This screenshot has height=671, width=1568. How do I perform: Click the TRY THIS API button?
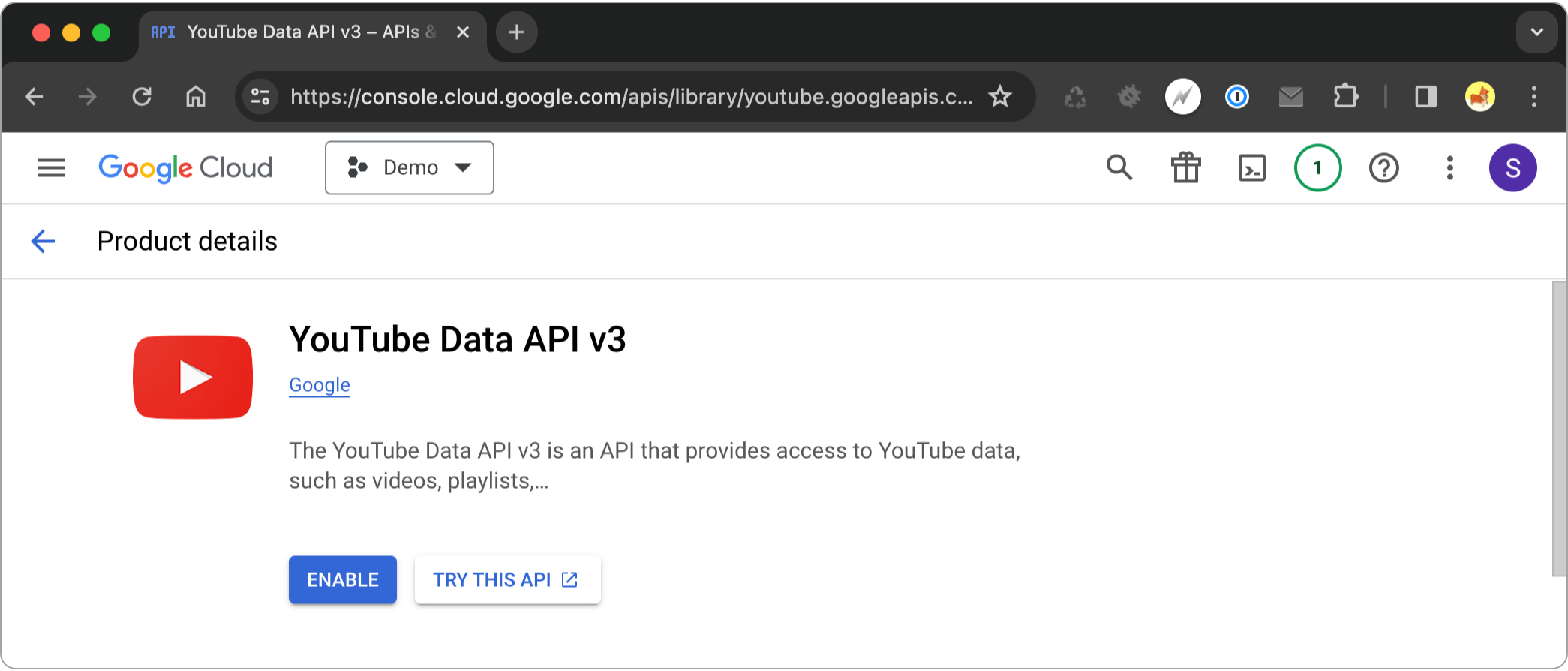(x=508, y=579)
